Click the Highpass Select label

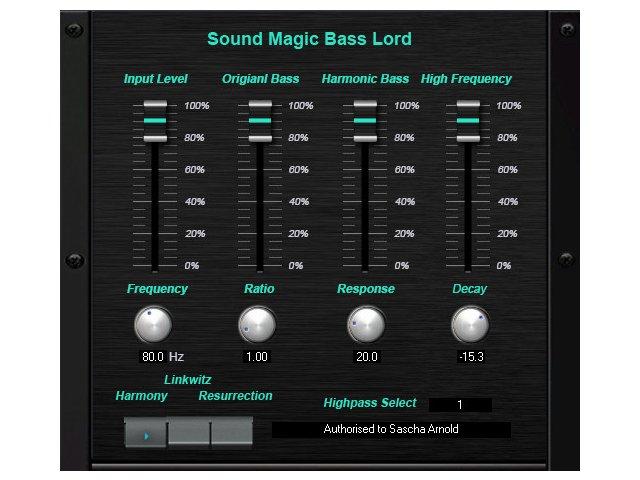(x=370, y=403)
